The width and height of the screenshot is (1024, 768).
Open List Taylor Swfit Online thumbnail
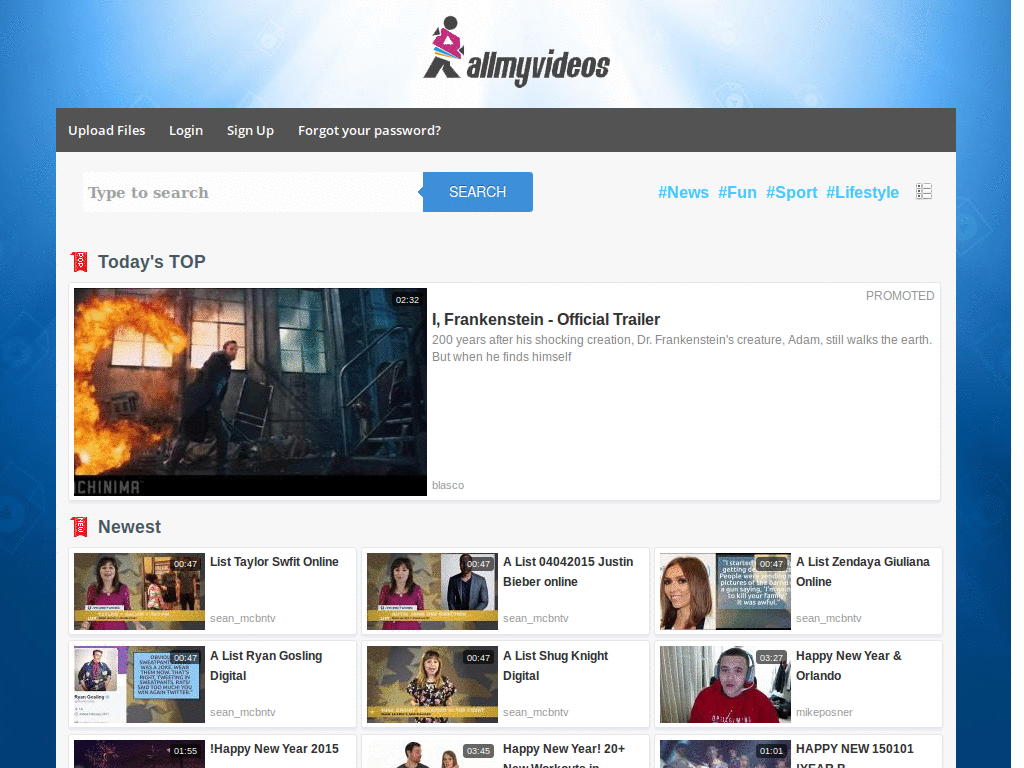click(x=139, y=592)
